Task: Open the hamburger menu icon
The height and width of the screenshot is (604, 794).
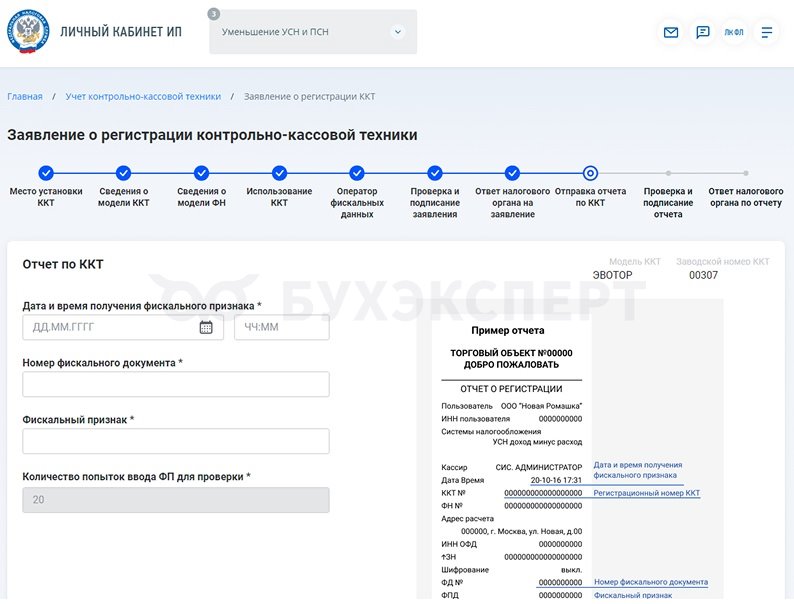Action: click(x=767, y=32)
